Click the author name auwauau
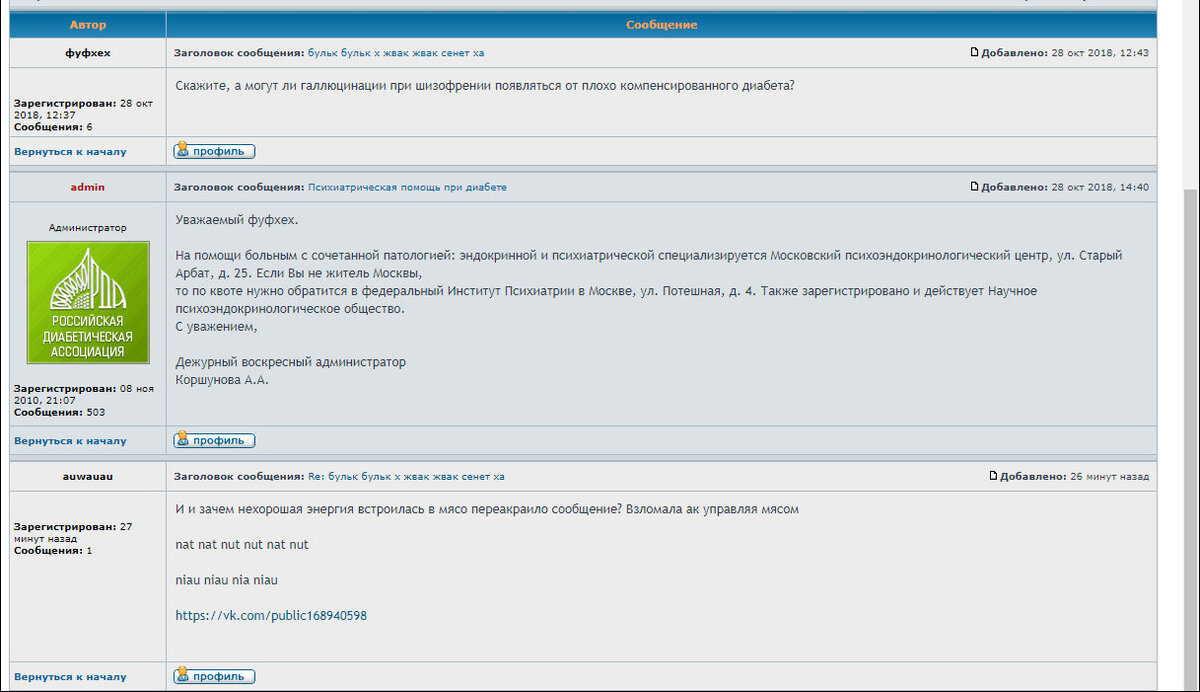Screen dimensions: 1200x692 point(88,477)
